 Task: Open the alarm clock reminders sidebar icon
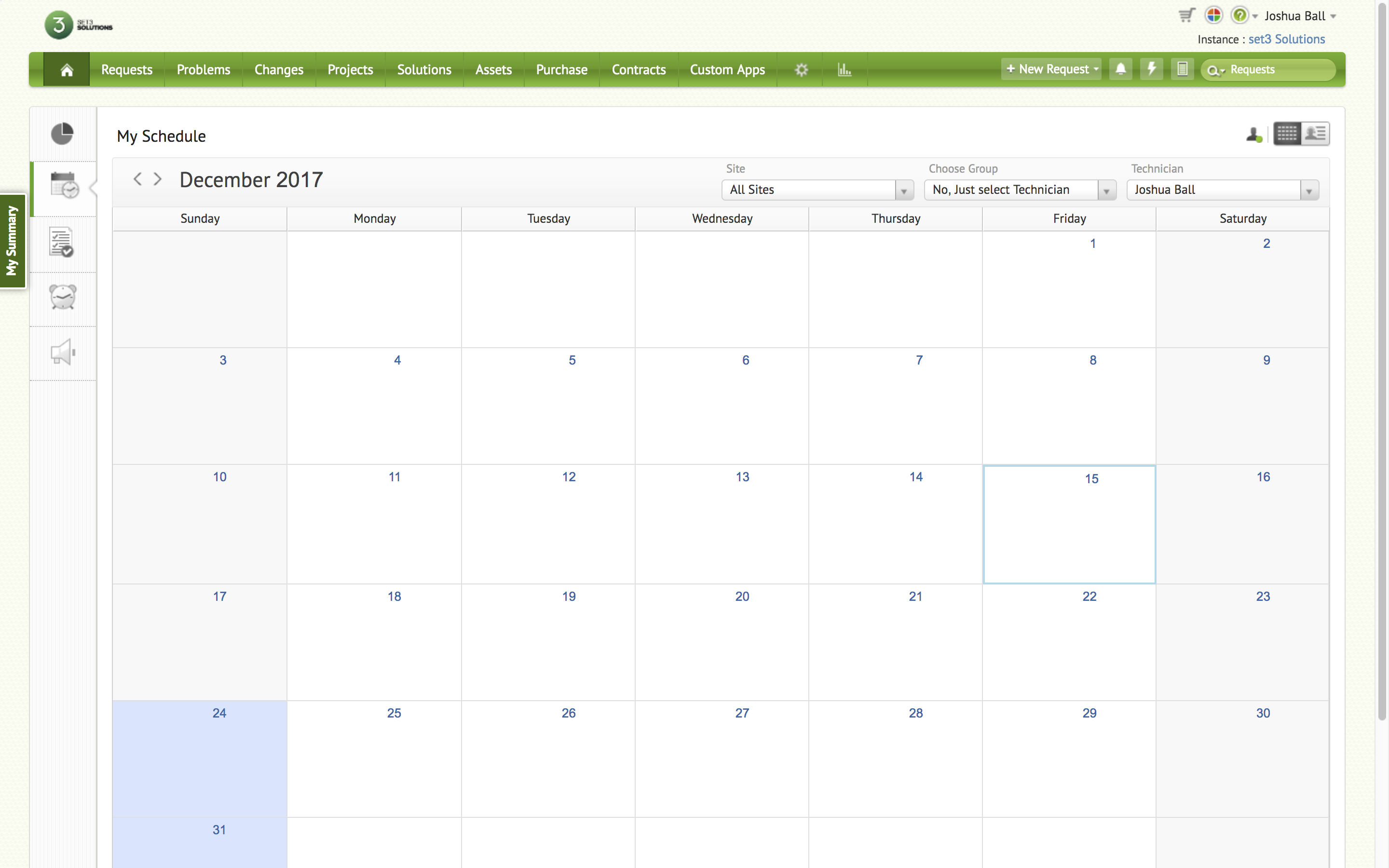click(x=63, y=297)
